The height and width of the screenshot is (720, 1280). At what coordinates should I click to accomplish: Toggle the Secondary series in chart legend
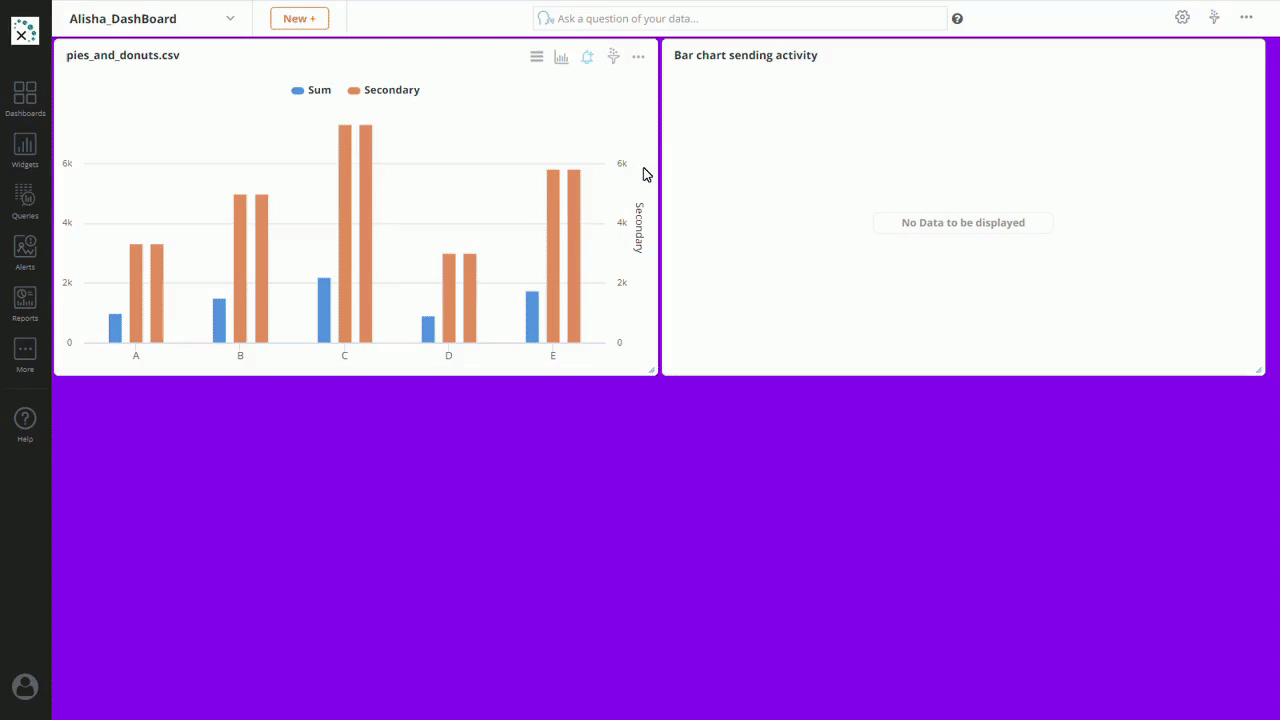click(384, 90)
